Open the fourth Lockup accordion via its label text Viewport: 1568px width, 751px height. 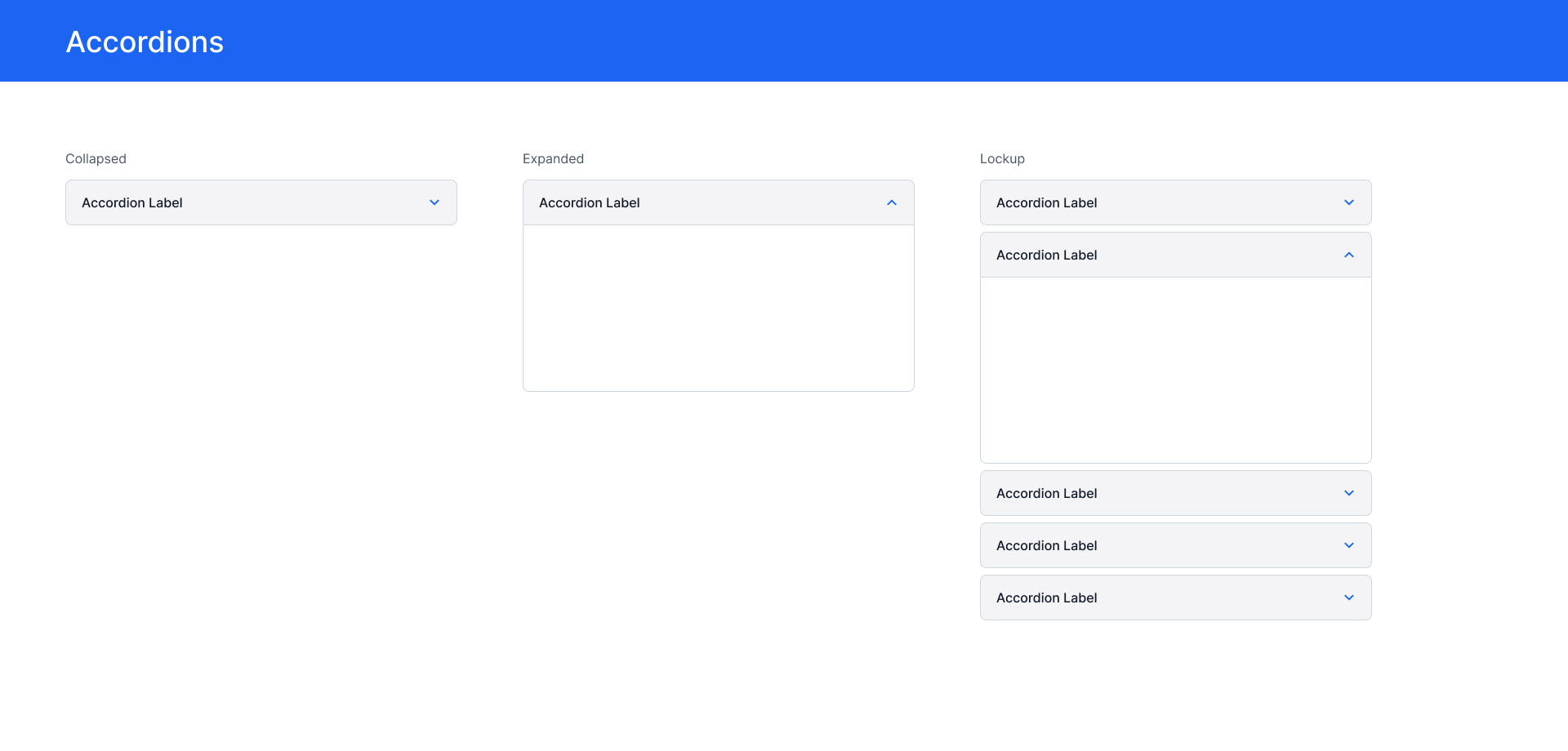[1047, 545]
